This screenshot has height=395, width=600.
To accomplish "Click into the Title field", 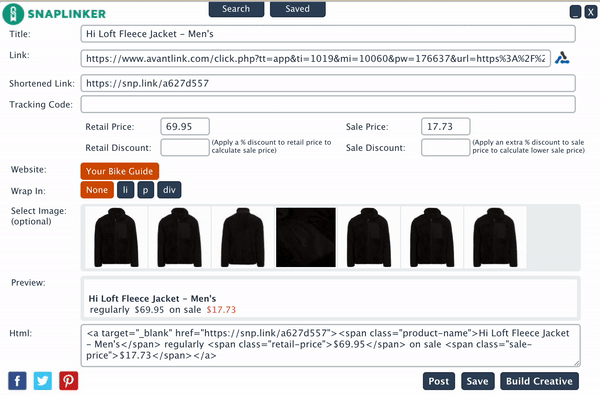I will click(328, 34).
